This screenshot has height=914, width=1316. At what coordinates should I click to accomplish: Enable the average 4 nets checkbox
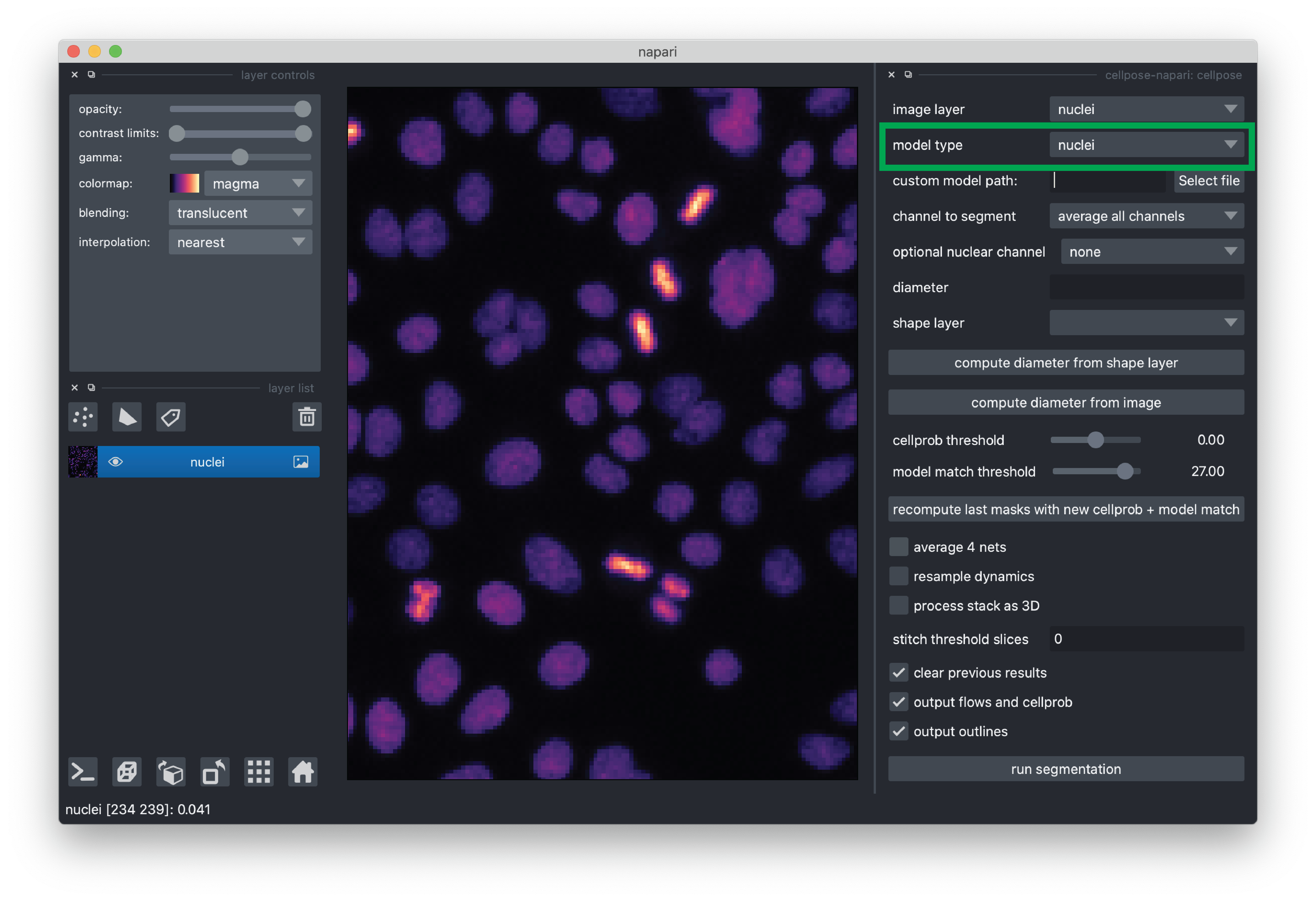[x=898, y=547]
